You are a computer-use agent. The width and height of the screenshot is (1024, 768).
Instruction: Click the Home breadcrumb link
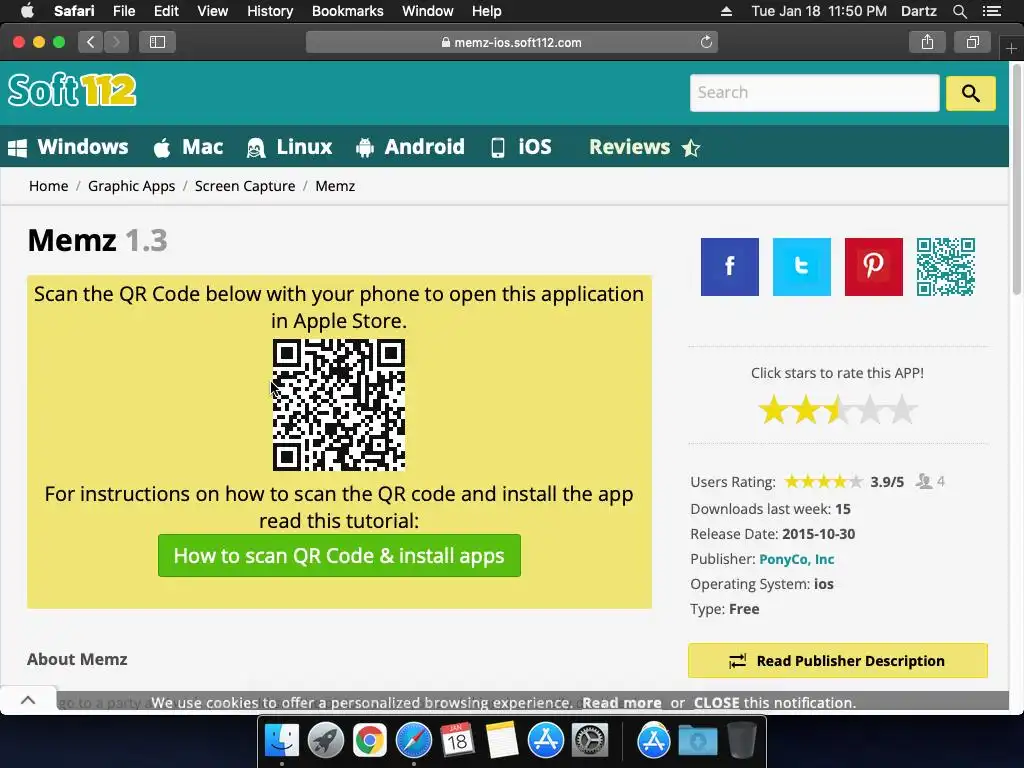(48, 186)
